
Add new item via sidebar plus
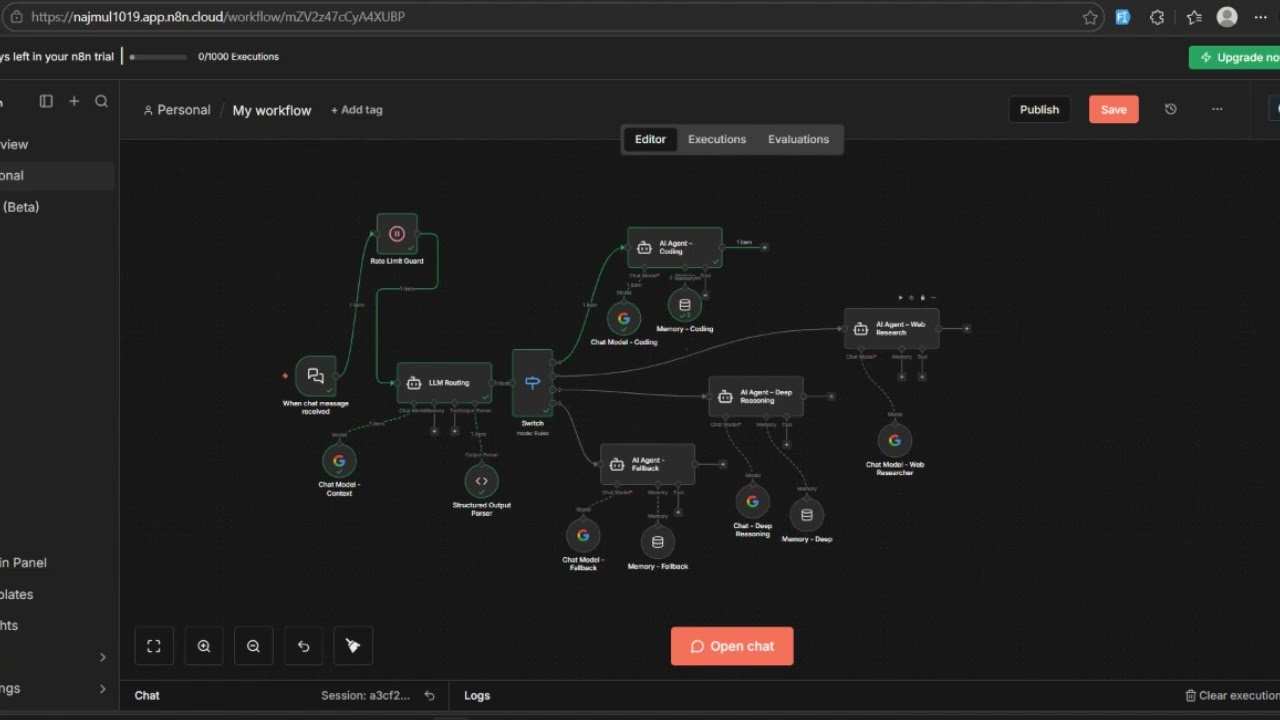(x=74, y=101)
